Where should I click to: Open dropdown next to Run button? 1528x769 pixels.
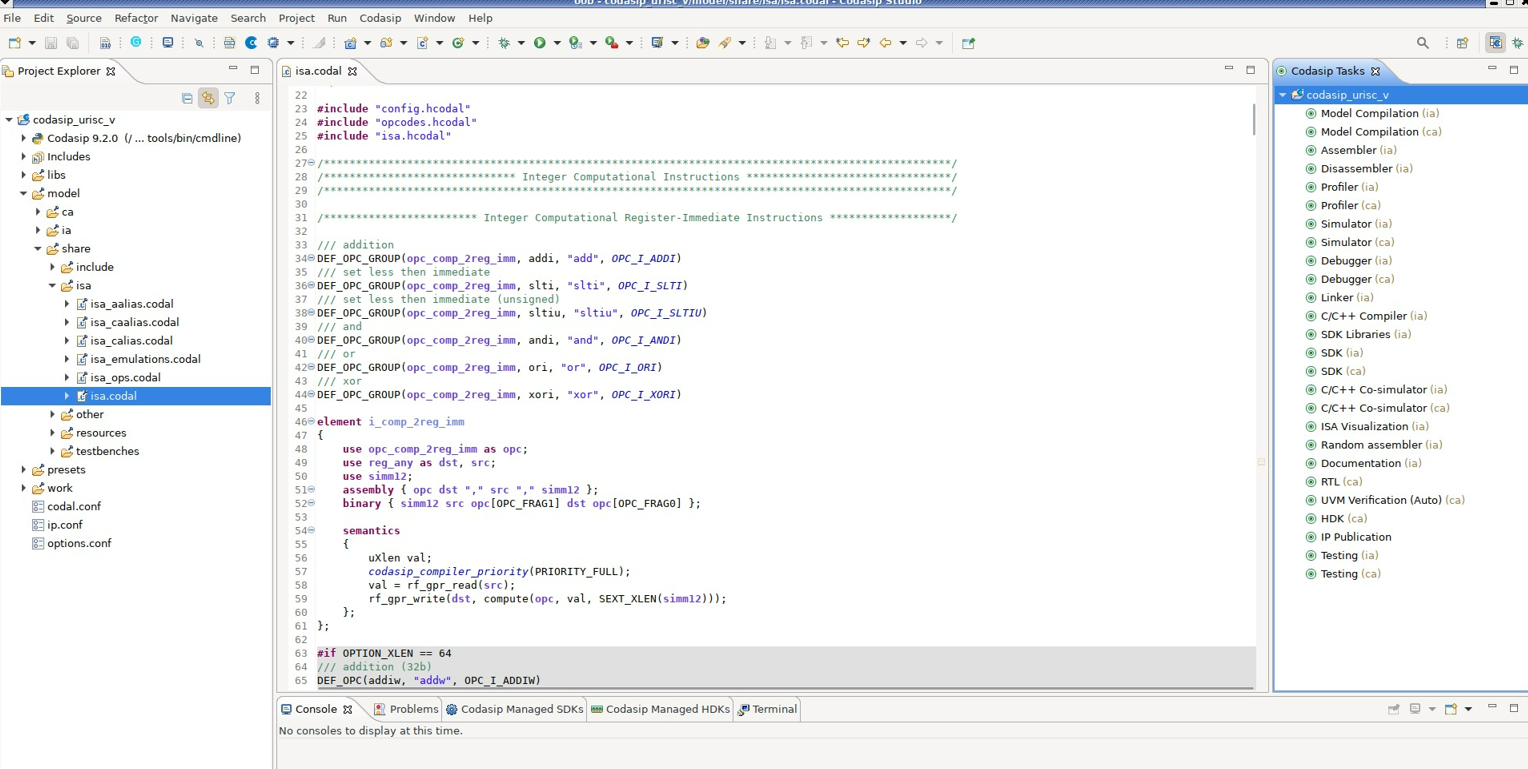click(557, 43)
